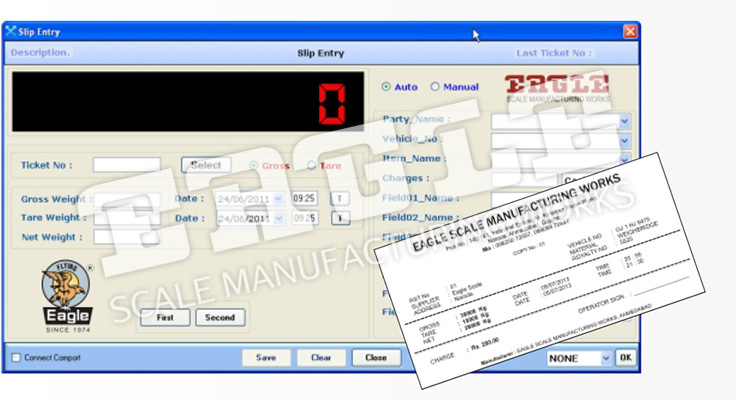Click the Field01_Name input field
The height and width of the screenshot is (400, 736).
(x=523, y=199)
